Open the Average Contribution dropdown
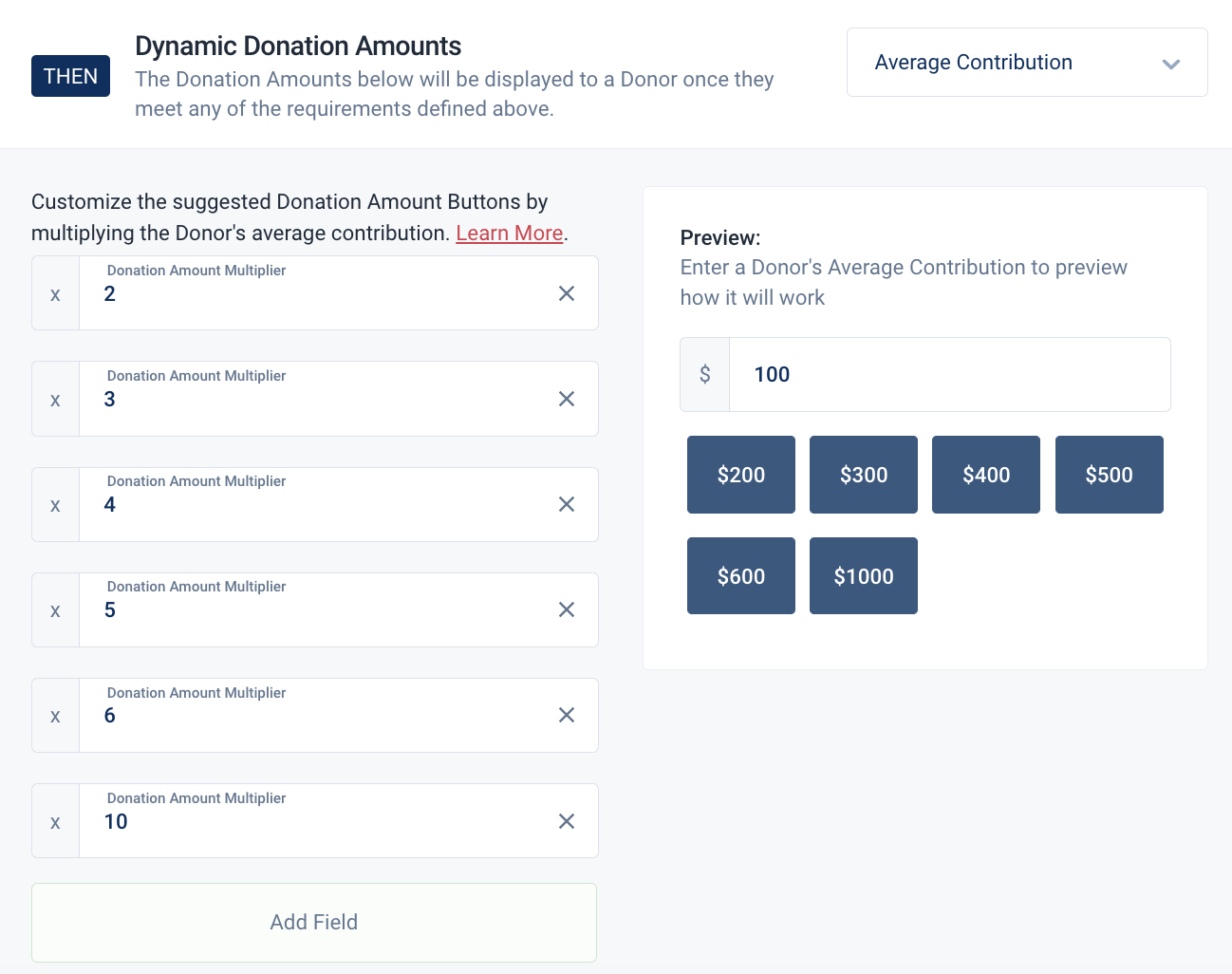This screenshot has width=1232, height=974. 1027,63
